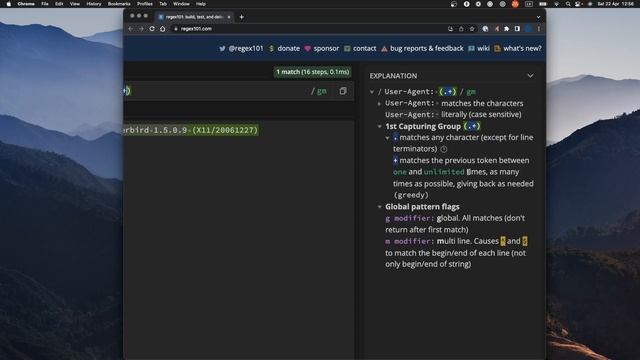
Task: Close the regex101 tab
Action: [x=229, y=17]
